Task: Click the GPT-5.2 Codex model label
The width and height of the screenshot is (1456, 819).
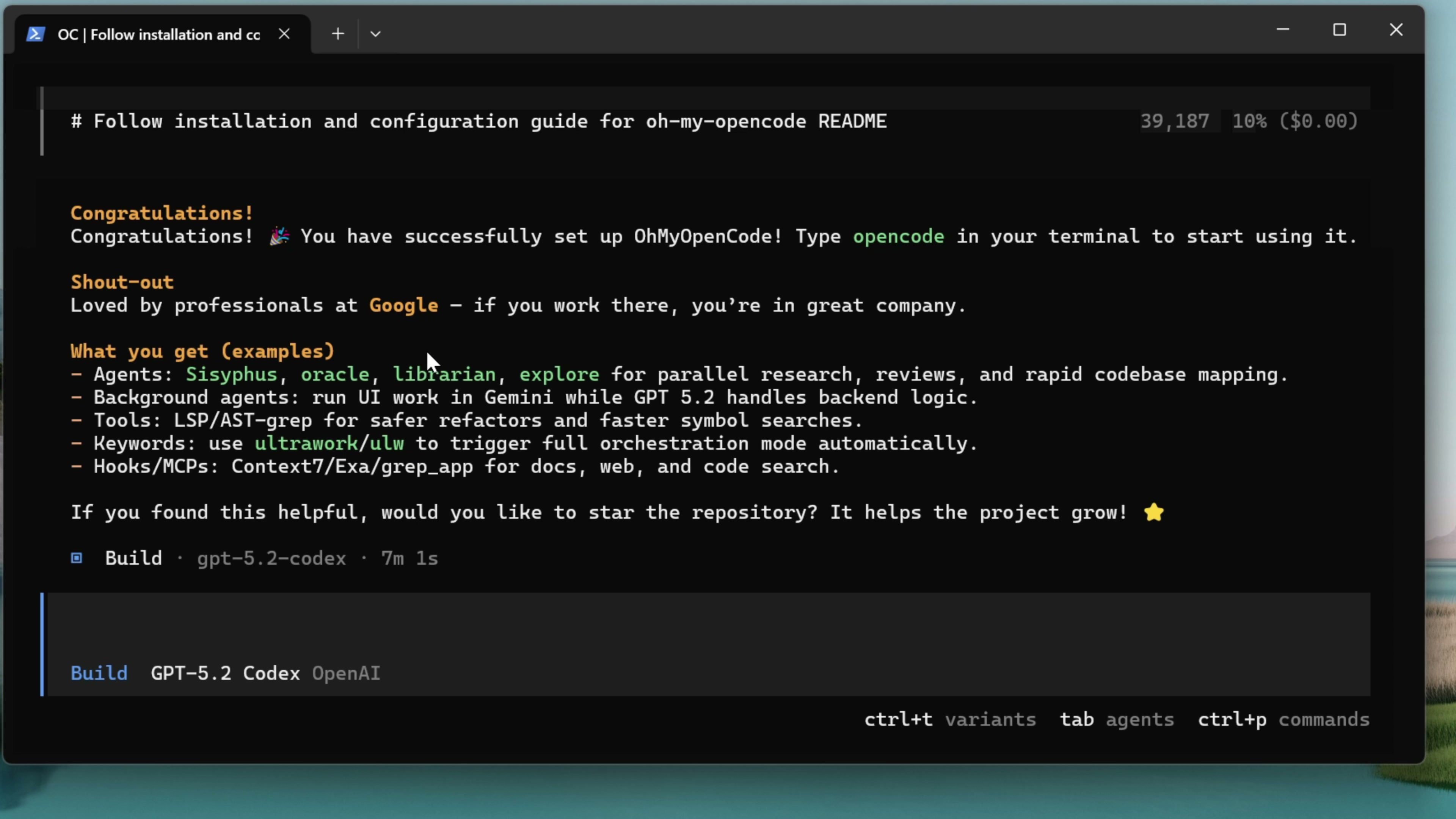Action: (225, 673)
